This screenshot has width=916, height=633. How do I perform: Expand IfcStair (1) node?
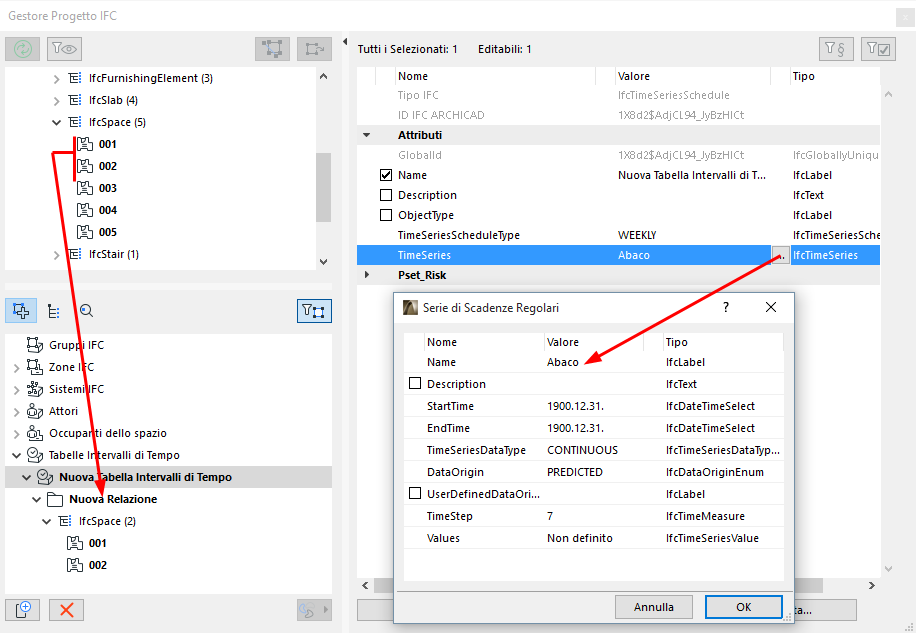pos(56,255)
